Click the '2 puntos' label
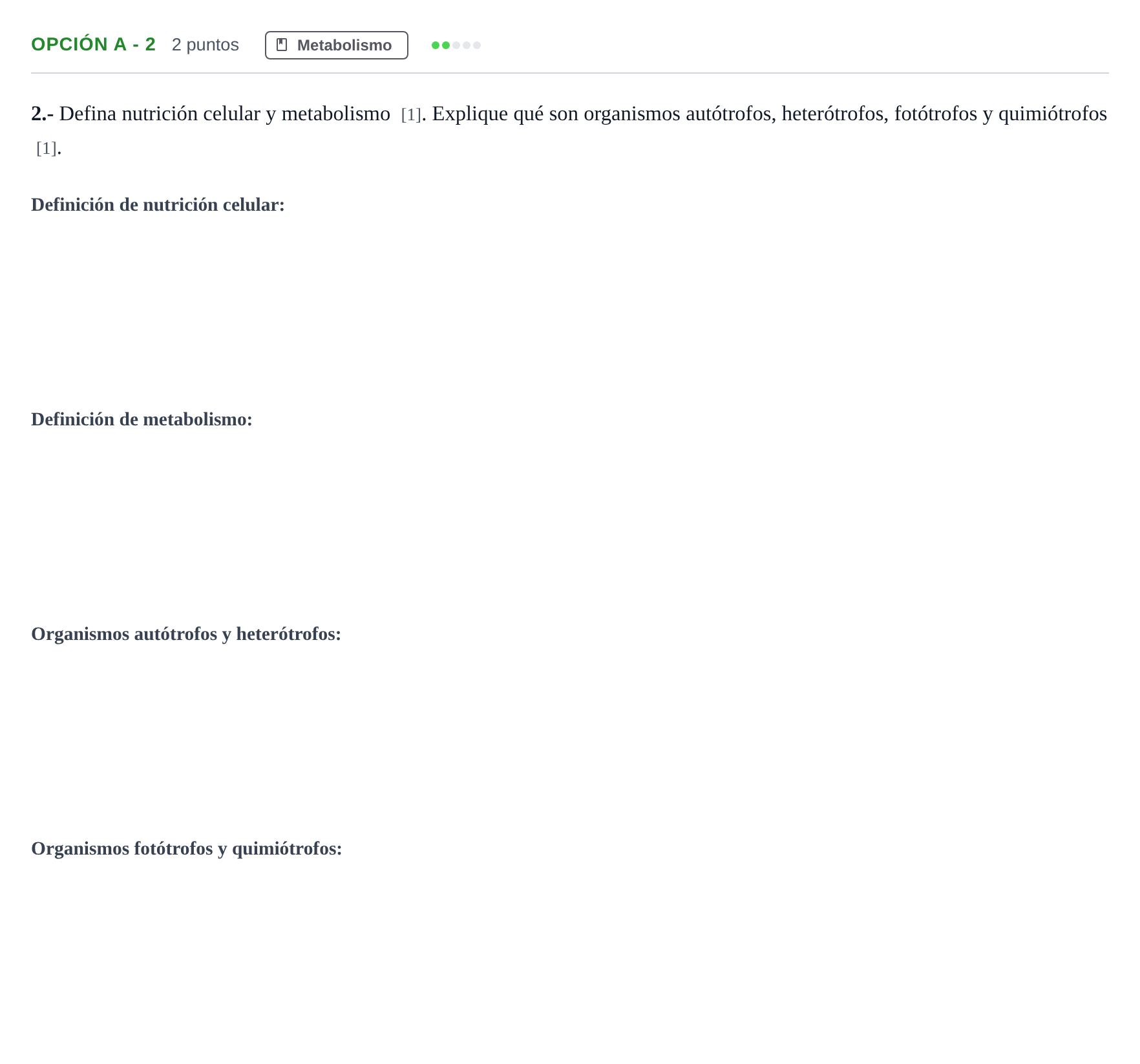Image resolution: width=1140 pixels, height=1064 pixels. point(206,45)
